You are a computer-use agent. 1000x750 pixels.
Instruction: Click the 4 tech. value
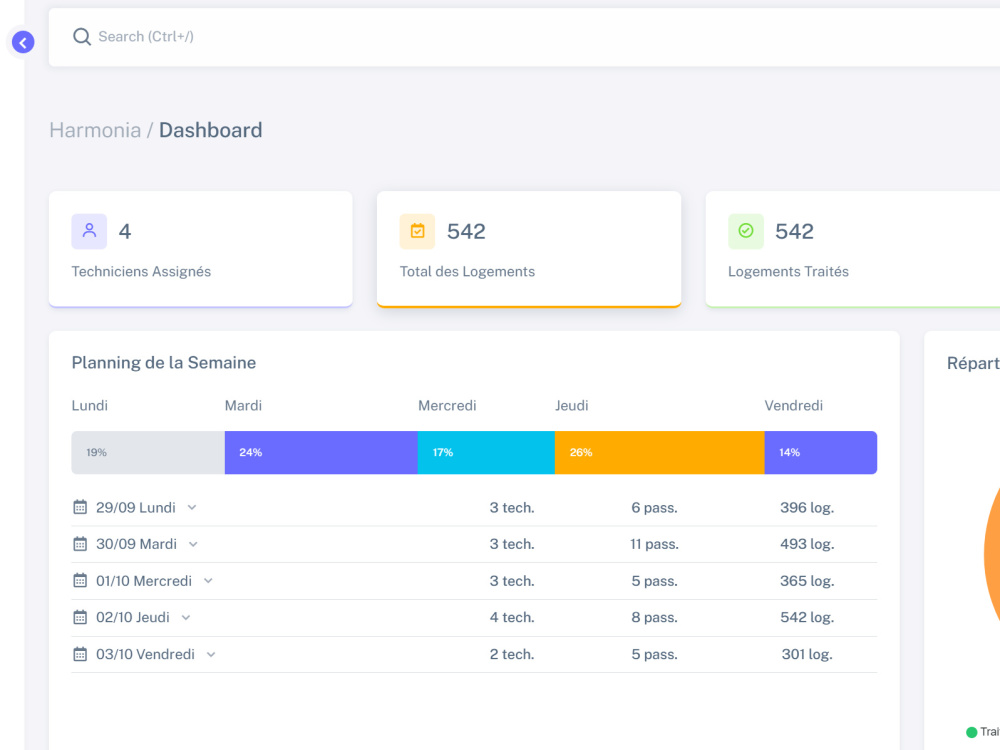click(512, 617)
